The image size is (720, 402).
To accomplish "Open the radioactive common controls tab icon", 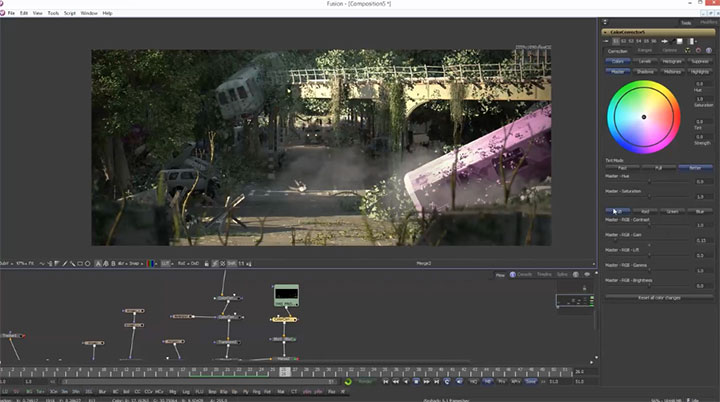I will [x=687, y=51].
